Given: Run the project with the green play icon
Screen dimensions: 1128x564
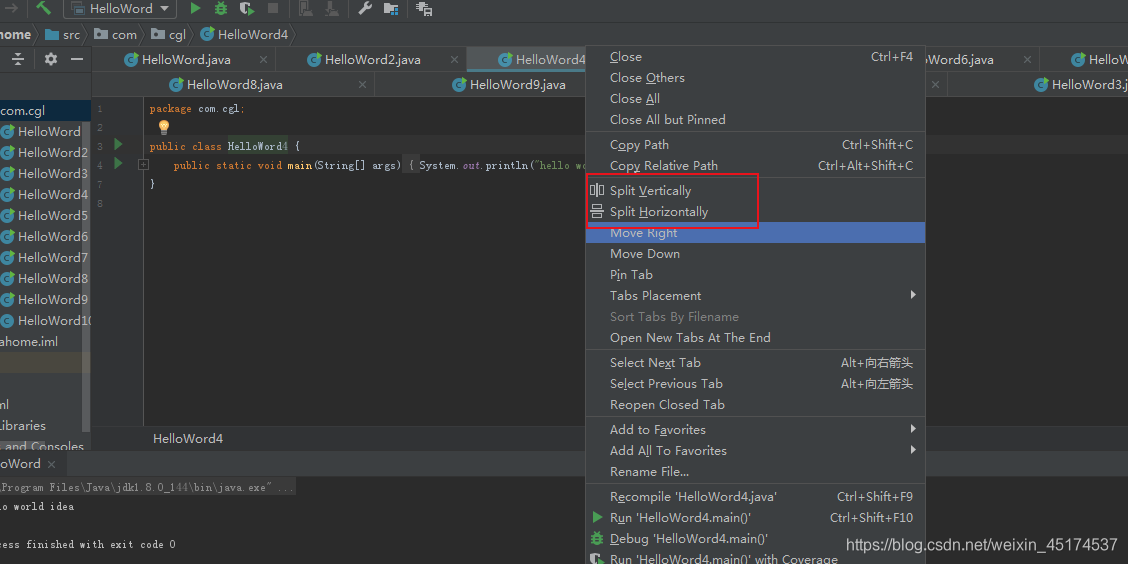Looking at the screenshot, I should click(x=195, y=9).
